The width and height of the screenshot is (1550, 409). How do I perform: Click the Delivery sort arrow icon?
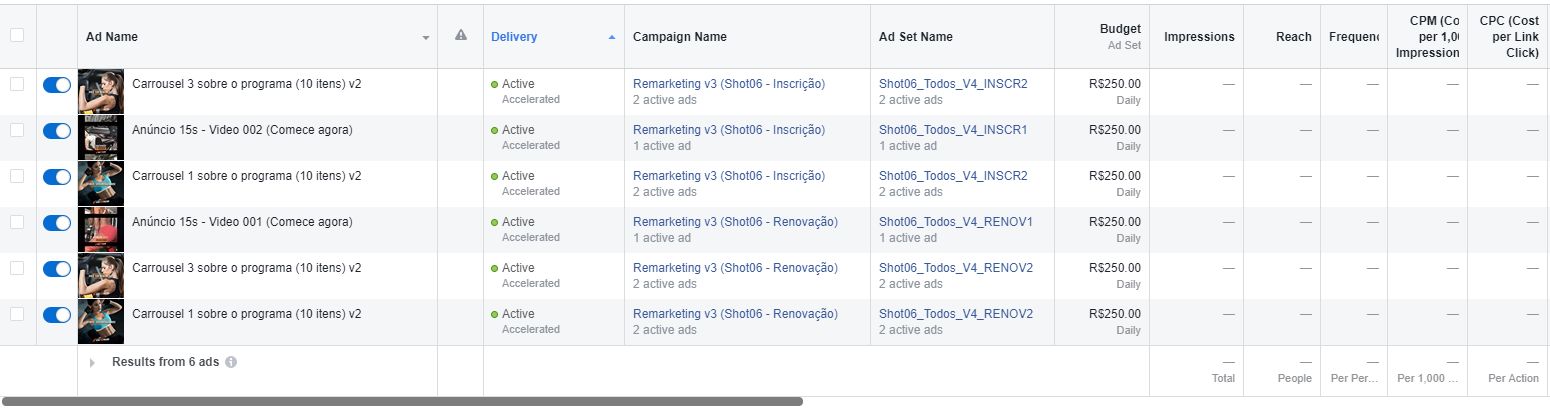pyautogui.click(x=612, y=38)
